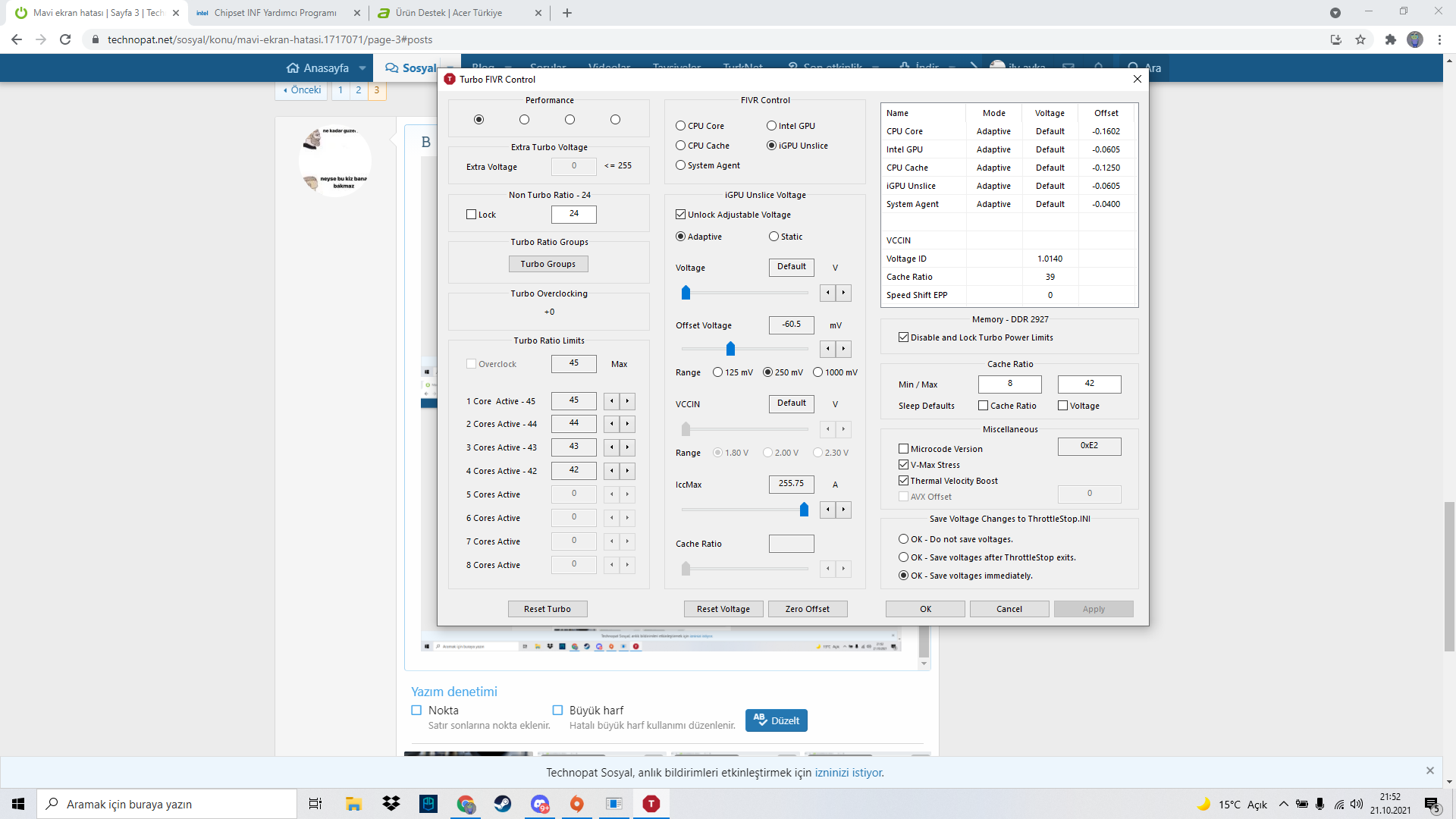Adjust the IccMax slider handle
The image size is (1456, 819).
[804, 510]
